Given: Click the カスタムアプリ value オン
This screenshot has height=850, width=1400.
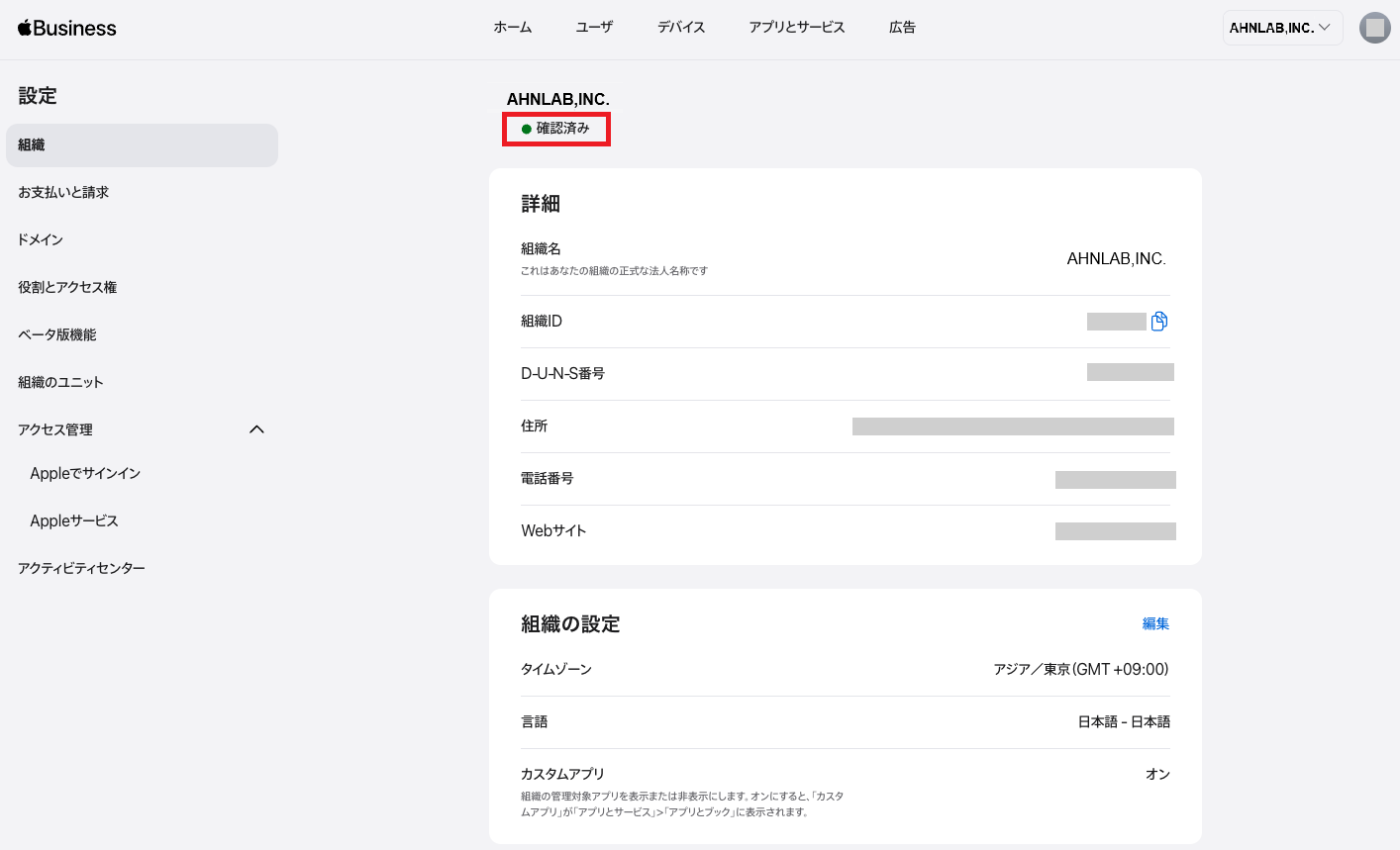Looking at the screenshot, I should coord(1157,774).
